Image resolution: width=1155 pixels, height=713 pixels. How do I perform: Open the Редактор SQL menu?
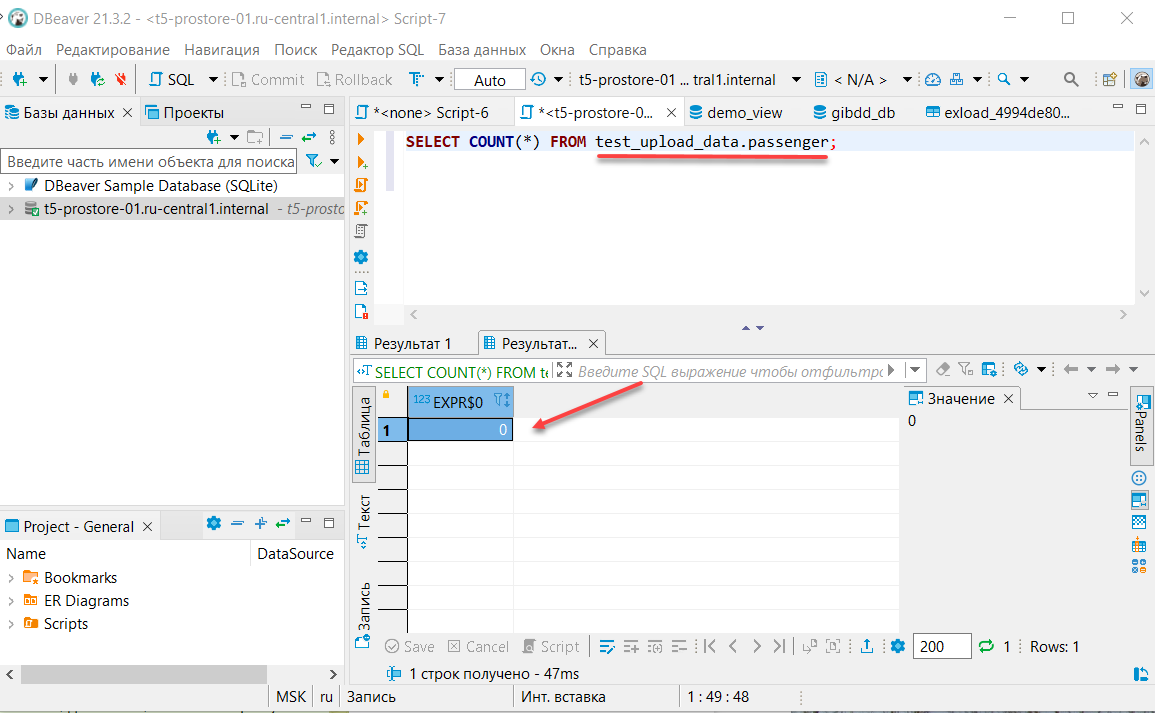point(377,49)
